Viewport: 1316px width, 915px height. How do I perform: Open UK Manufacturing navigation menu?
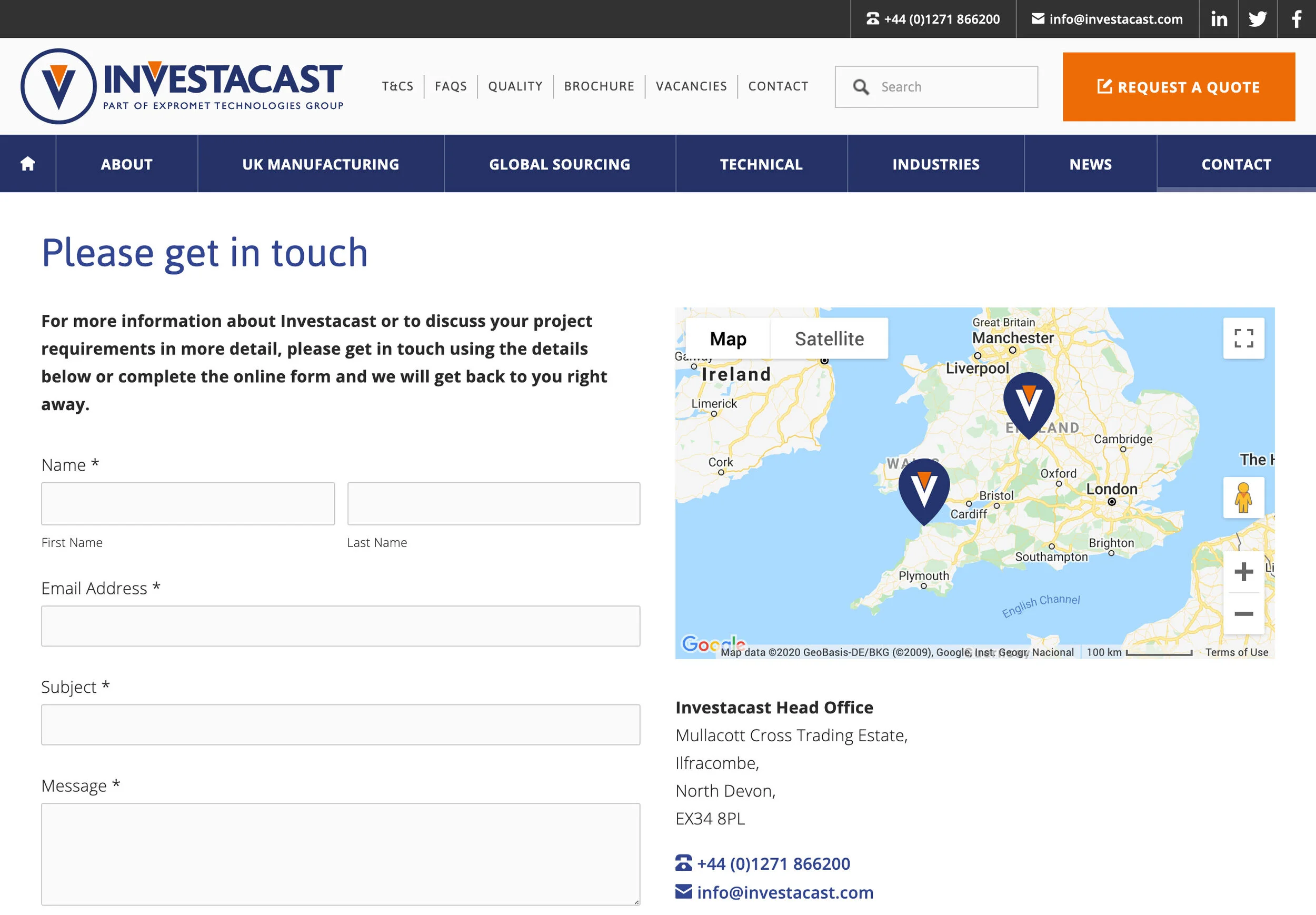[321, 164]
